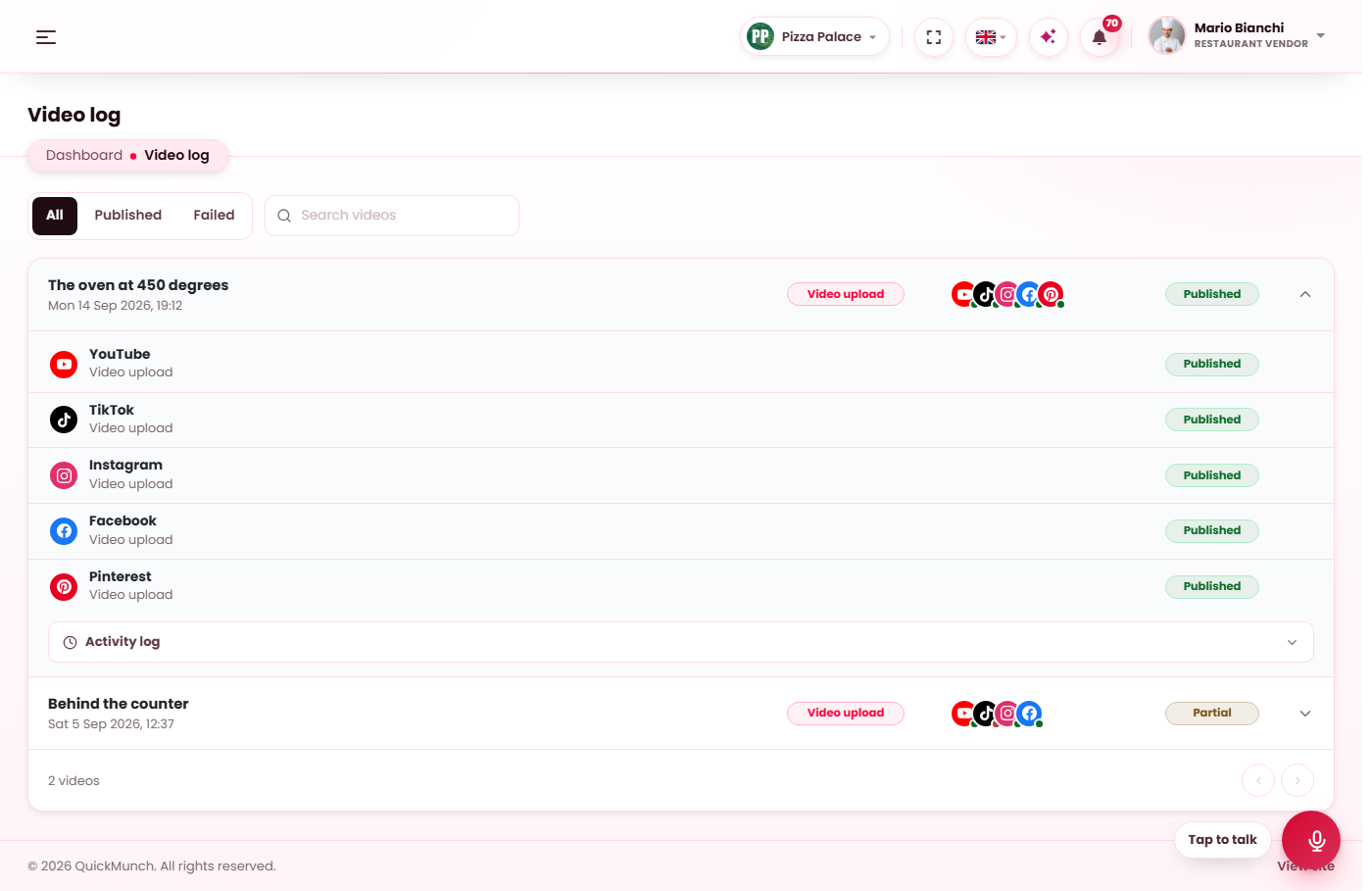Open the language flag dropdown
The image size is (1372, 891).
coord(991,37)
